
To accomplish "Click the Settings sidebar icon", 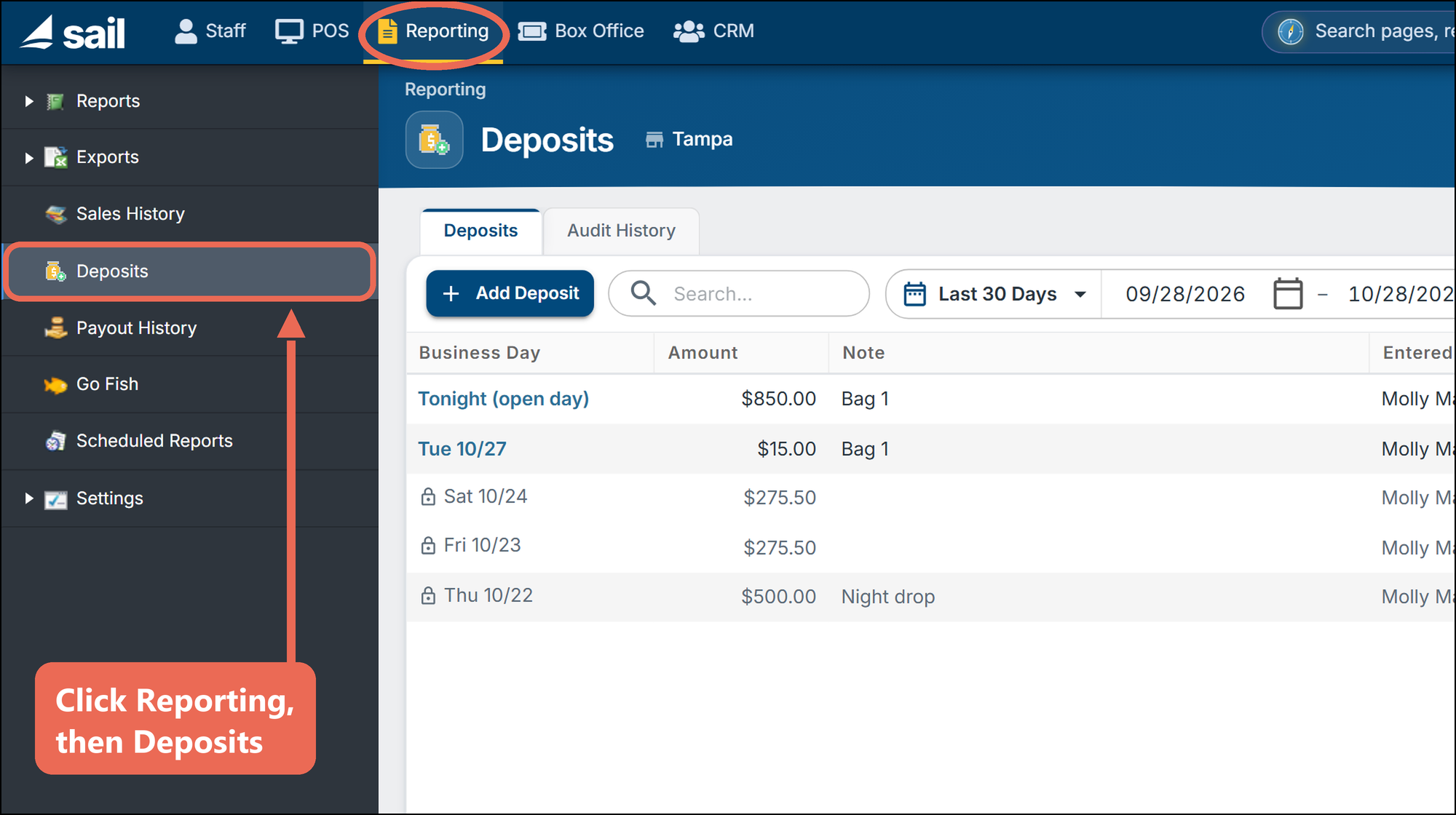I will [55, 499].
